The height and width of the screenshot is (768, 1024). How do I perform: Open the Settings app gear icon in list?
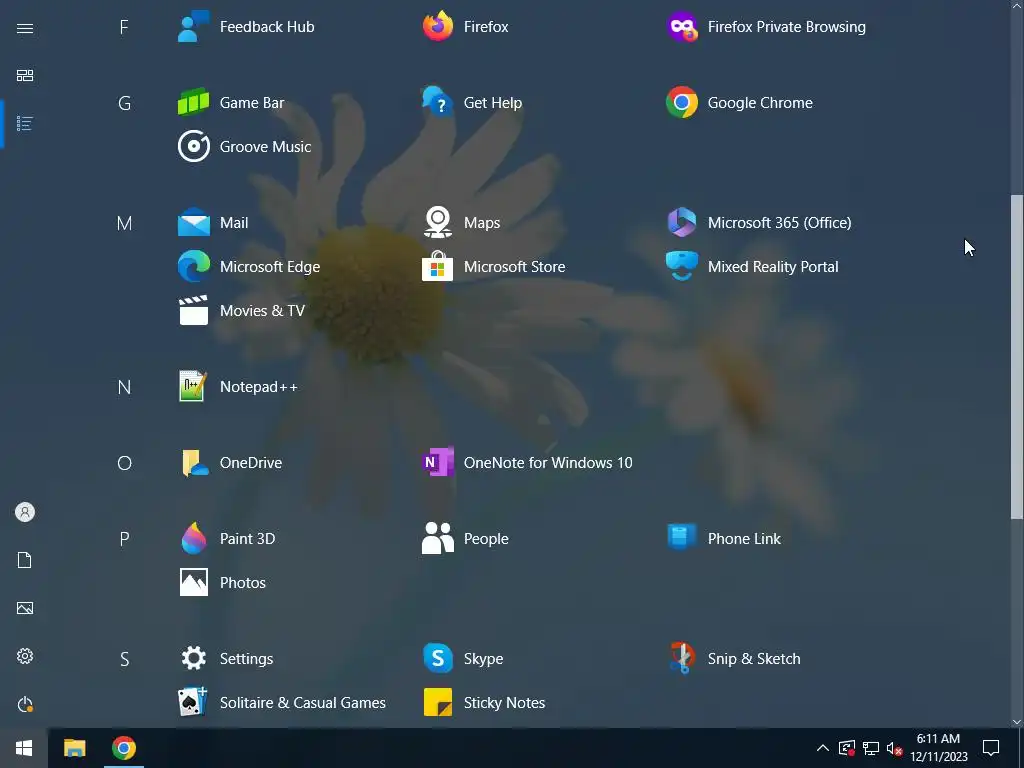(193, 658)
